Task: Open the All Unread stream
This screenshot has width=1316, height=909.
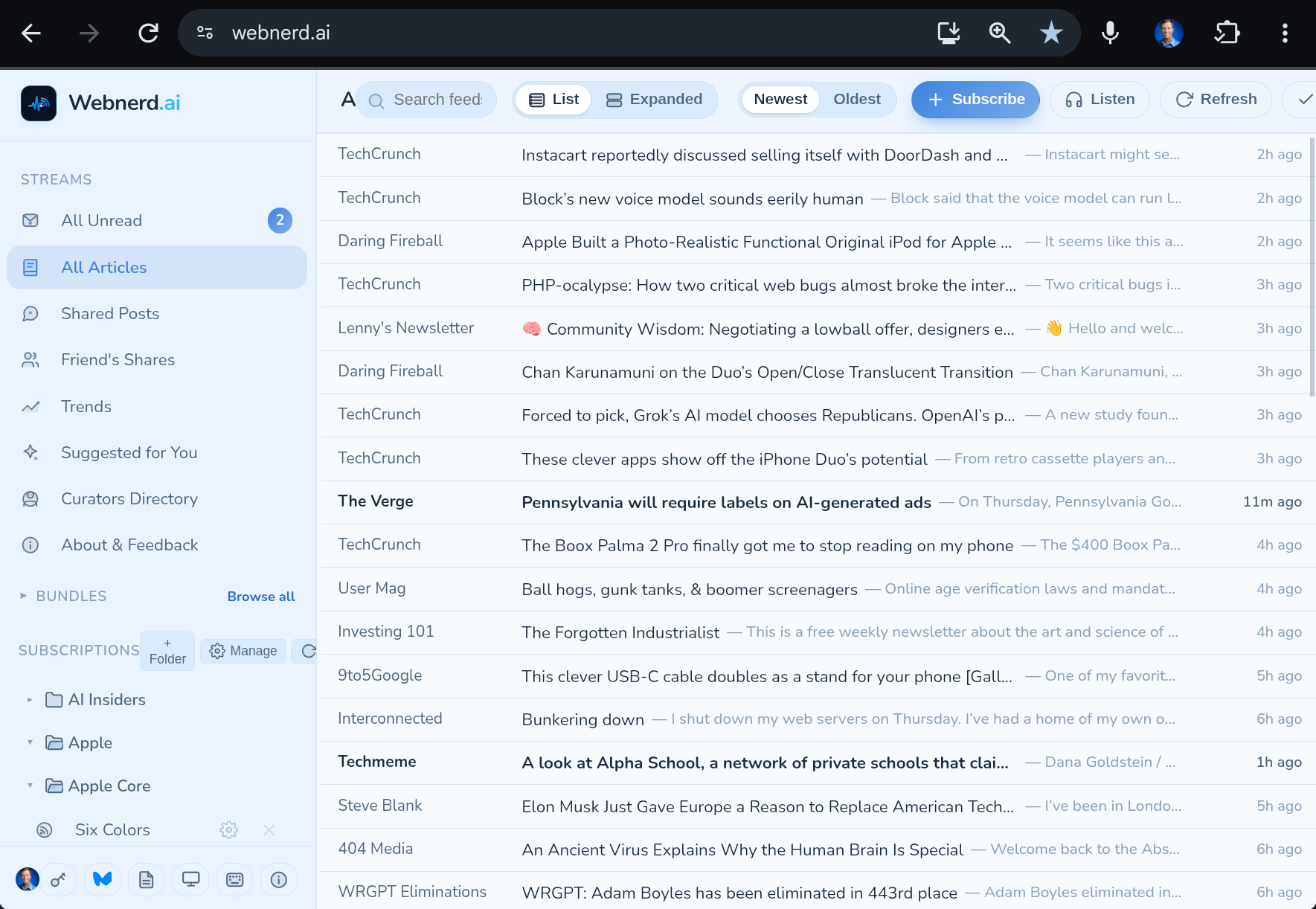Action: 157,220
